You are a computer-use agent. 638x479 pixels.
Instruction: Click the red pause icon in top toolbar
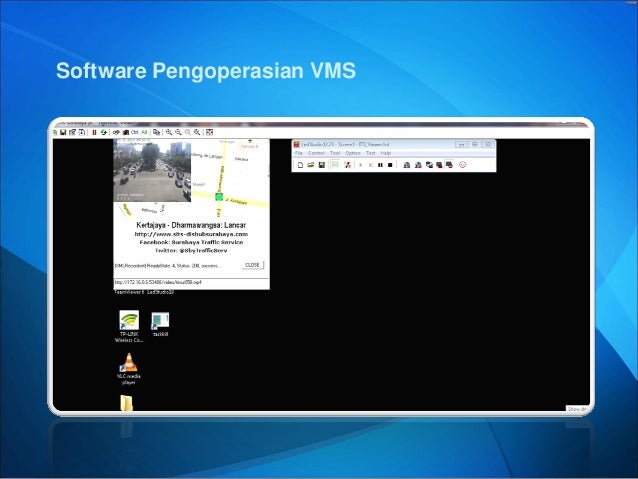(x=94, y=132)
